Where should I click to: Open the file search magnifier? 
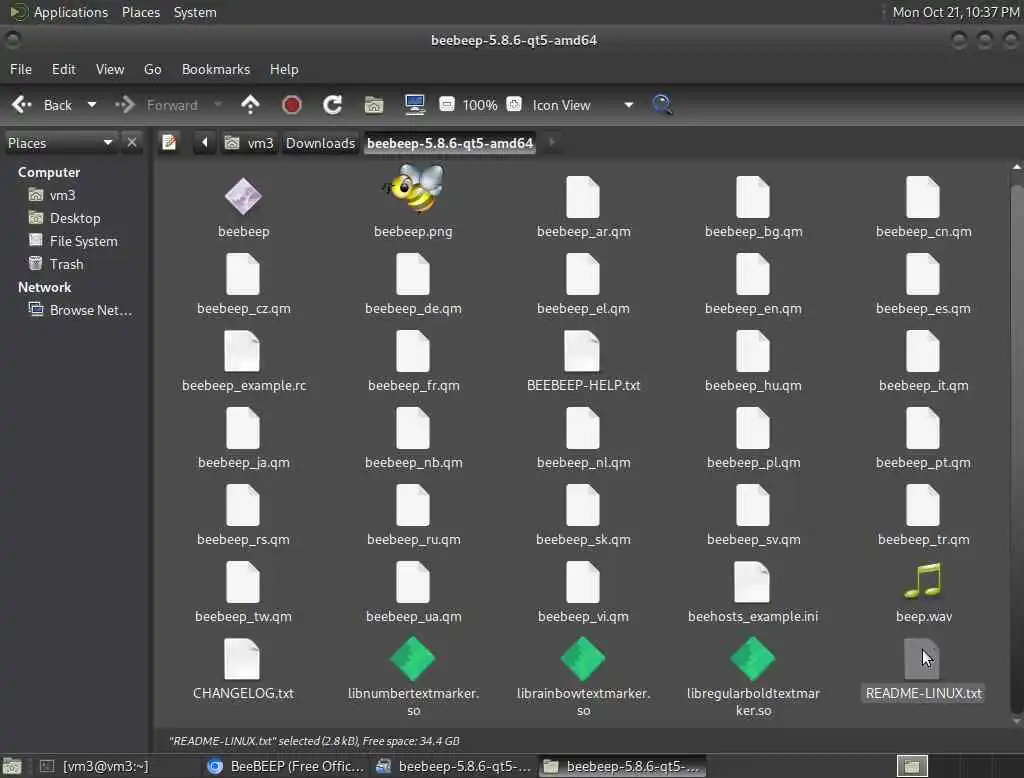662,105
